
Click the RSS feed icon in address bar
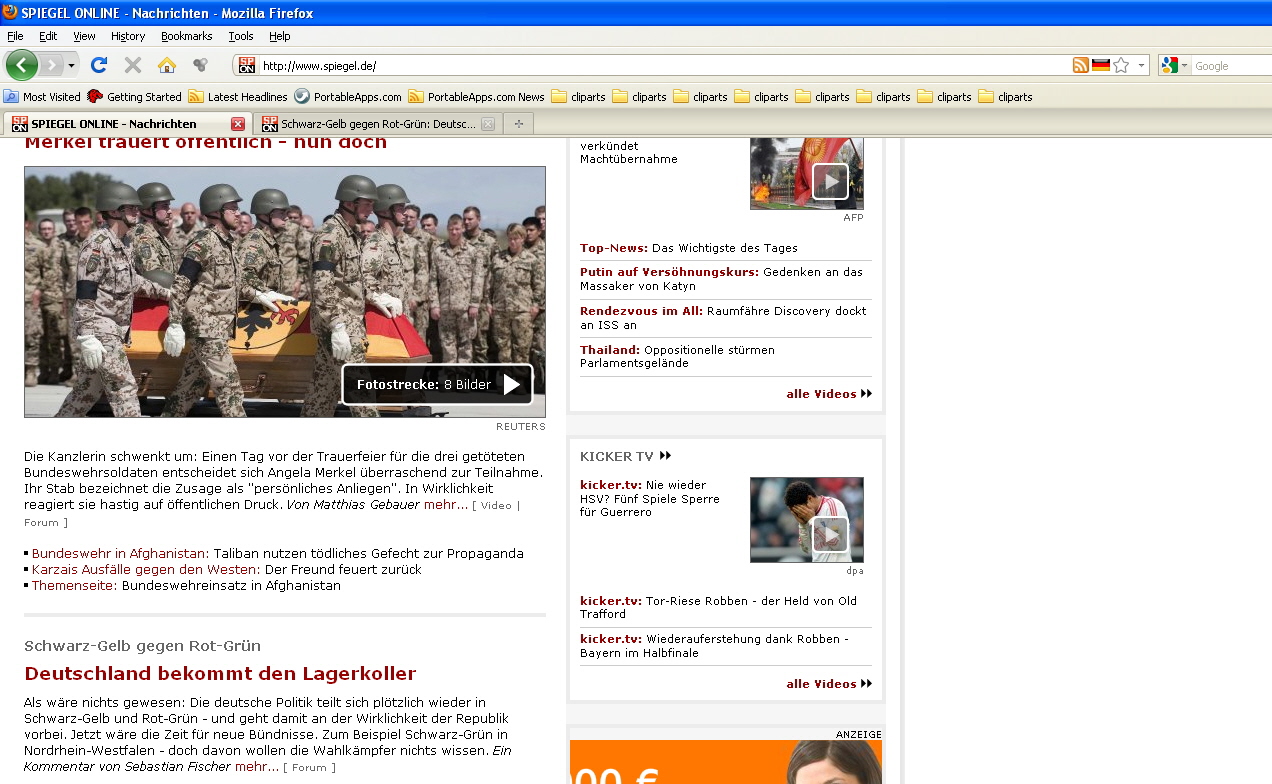[x=1080, y=65]
